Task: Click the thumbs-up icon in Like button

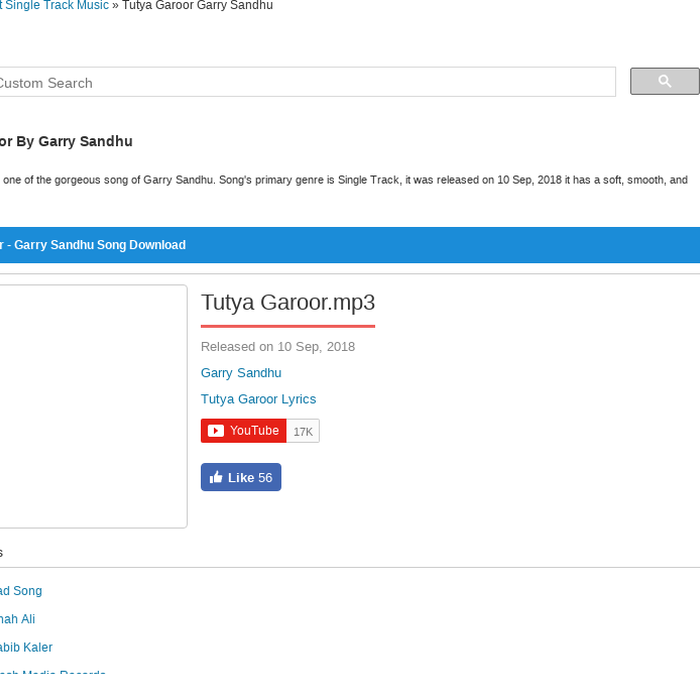Action: [x=216, y=477]
